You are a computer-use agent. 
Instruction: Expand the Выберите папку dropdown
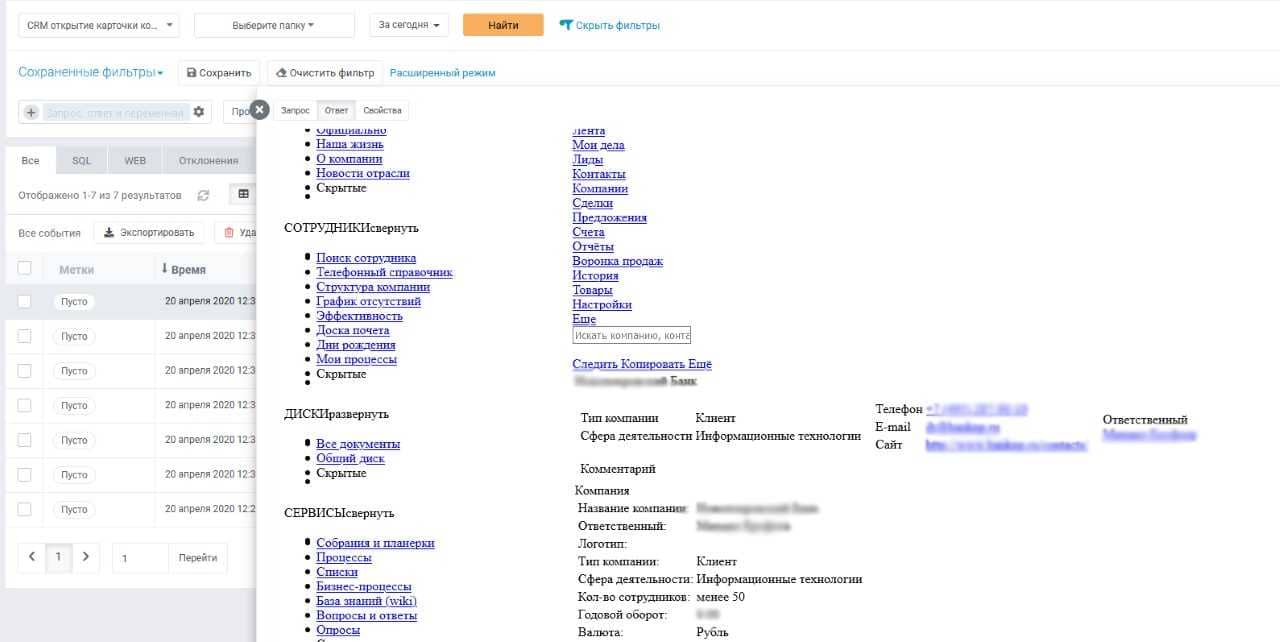274,25
